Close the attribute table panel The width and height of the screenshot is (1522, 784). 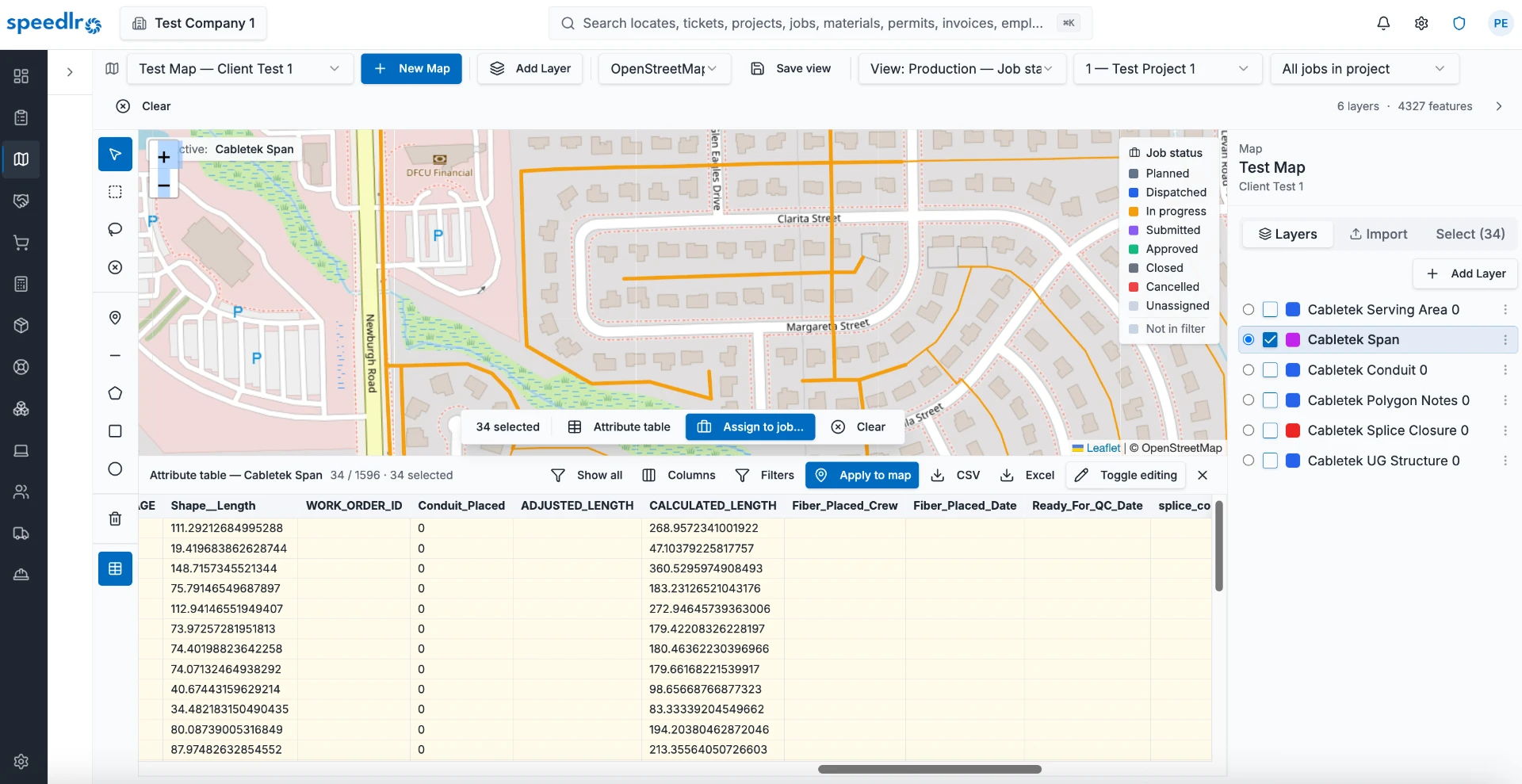(1203, 475)
